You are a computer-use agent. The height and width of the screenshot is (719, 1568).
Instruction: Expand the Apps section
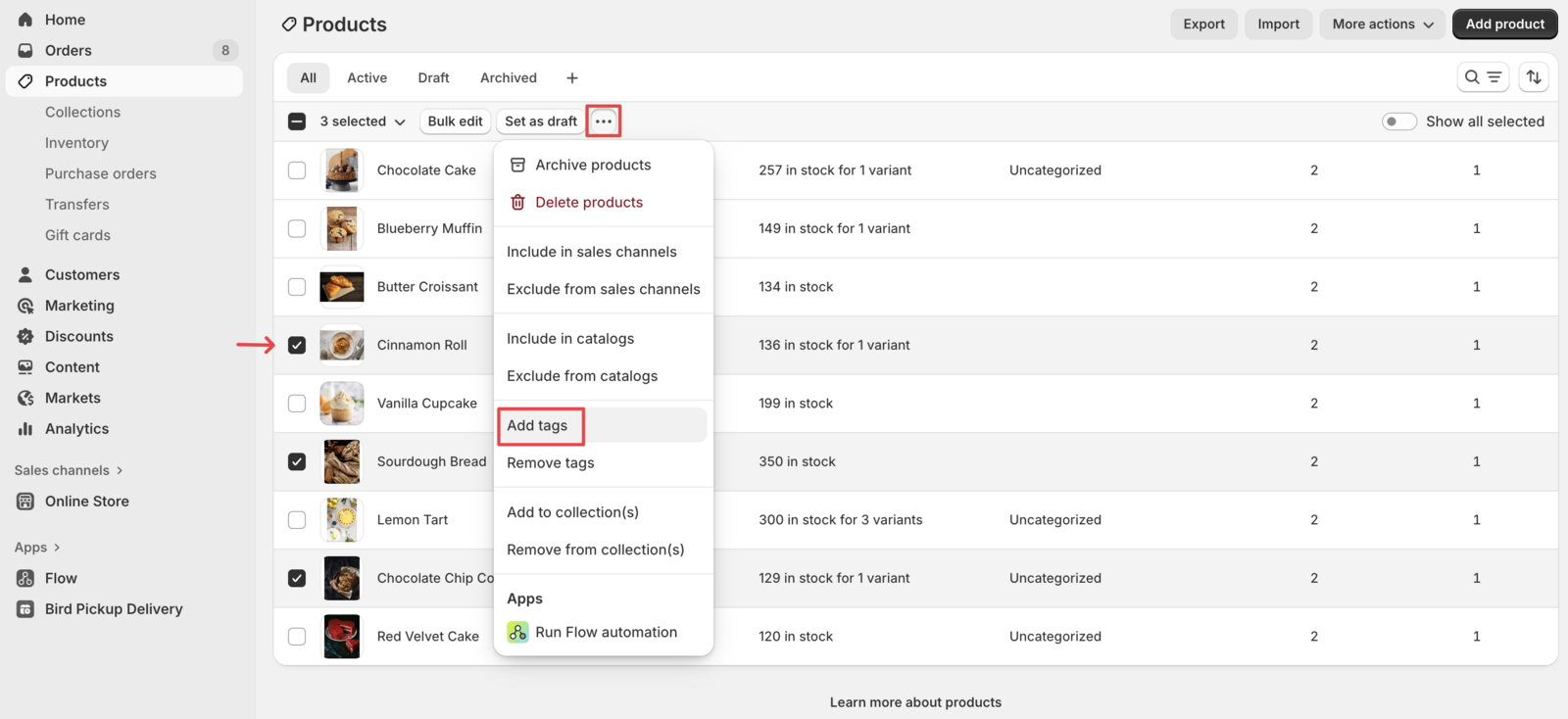pyautogui.click(x=37, y=548)
